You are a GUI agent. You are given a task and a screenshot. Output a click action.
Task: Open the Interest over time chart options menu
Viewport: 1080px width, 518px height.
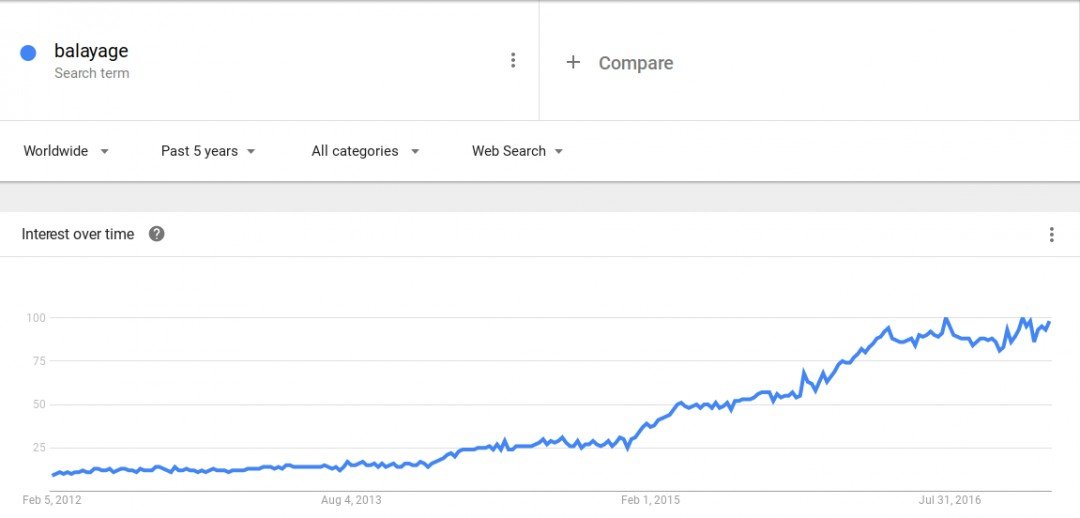click(1051, 235)
